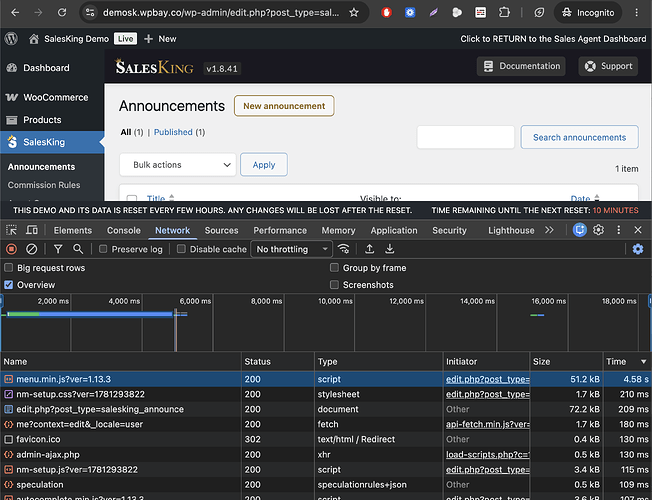The image size is (652, 500).
Task: Open the network search magnifier icon
Action: [x=78, y=249]
